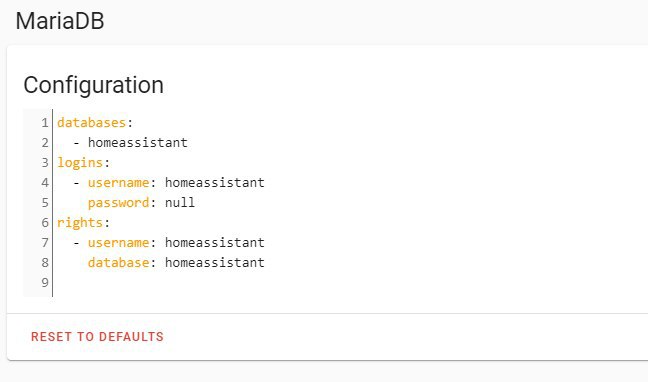The image size is (648, 382).
Task: Click the MariaDB page title
Action: coord(60,21)
